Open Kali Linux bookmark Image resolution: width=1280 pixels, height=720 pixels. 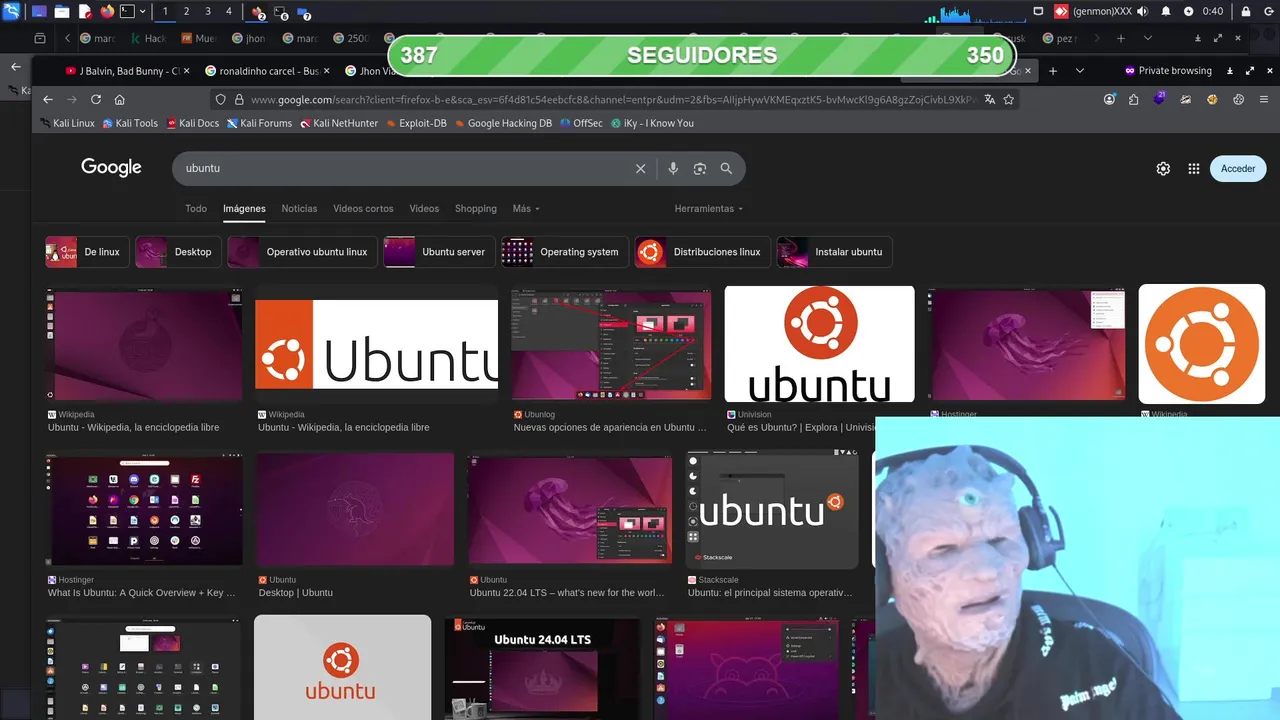(x=68, y=123)
